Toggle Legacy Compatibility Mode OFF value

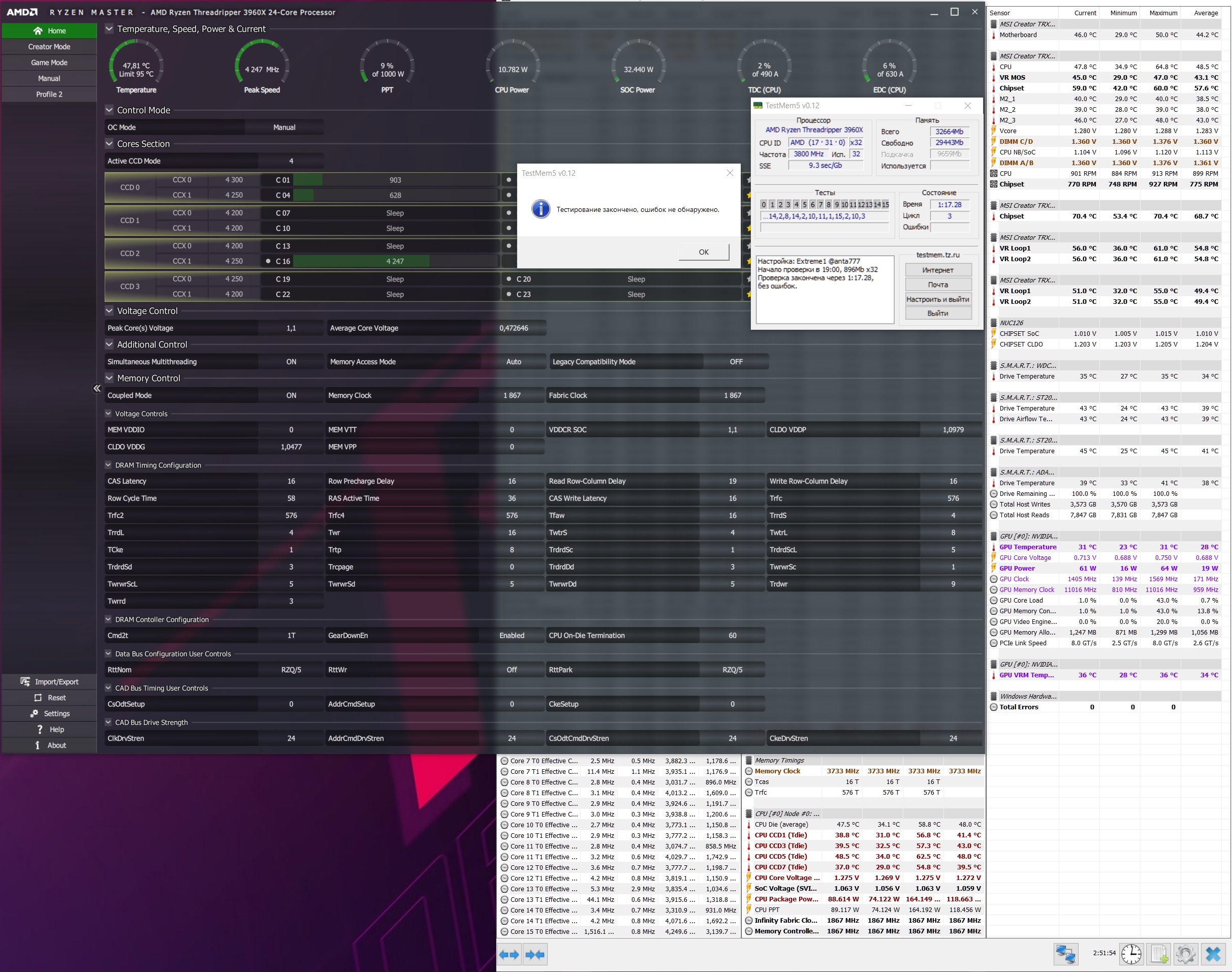(x=736, y=362)
